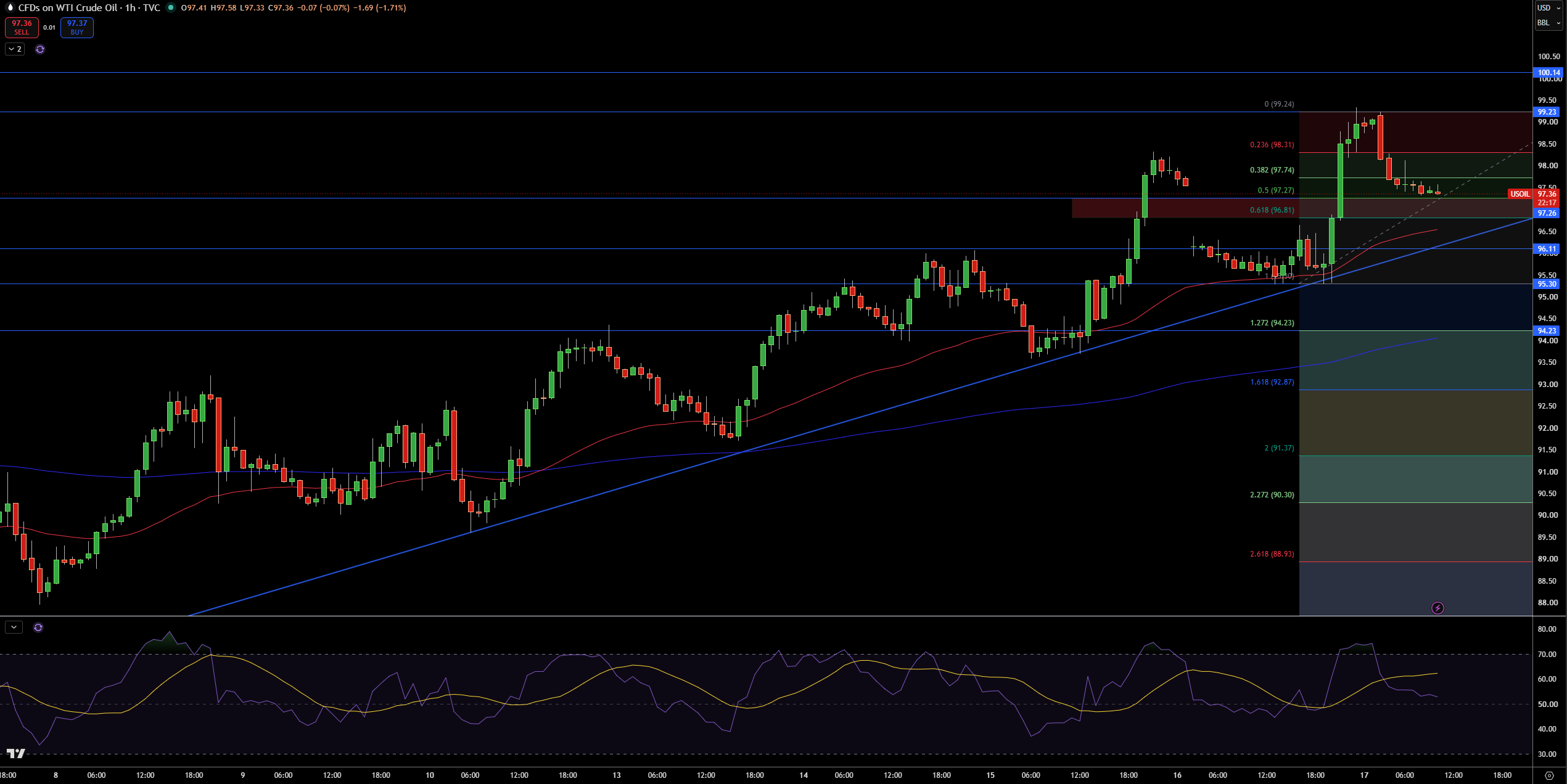1567x784 pixels.
Task: Select the 100.14 price level label
Action: tap(1548, 73)
